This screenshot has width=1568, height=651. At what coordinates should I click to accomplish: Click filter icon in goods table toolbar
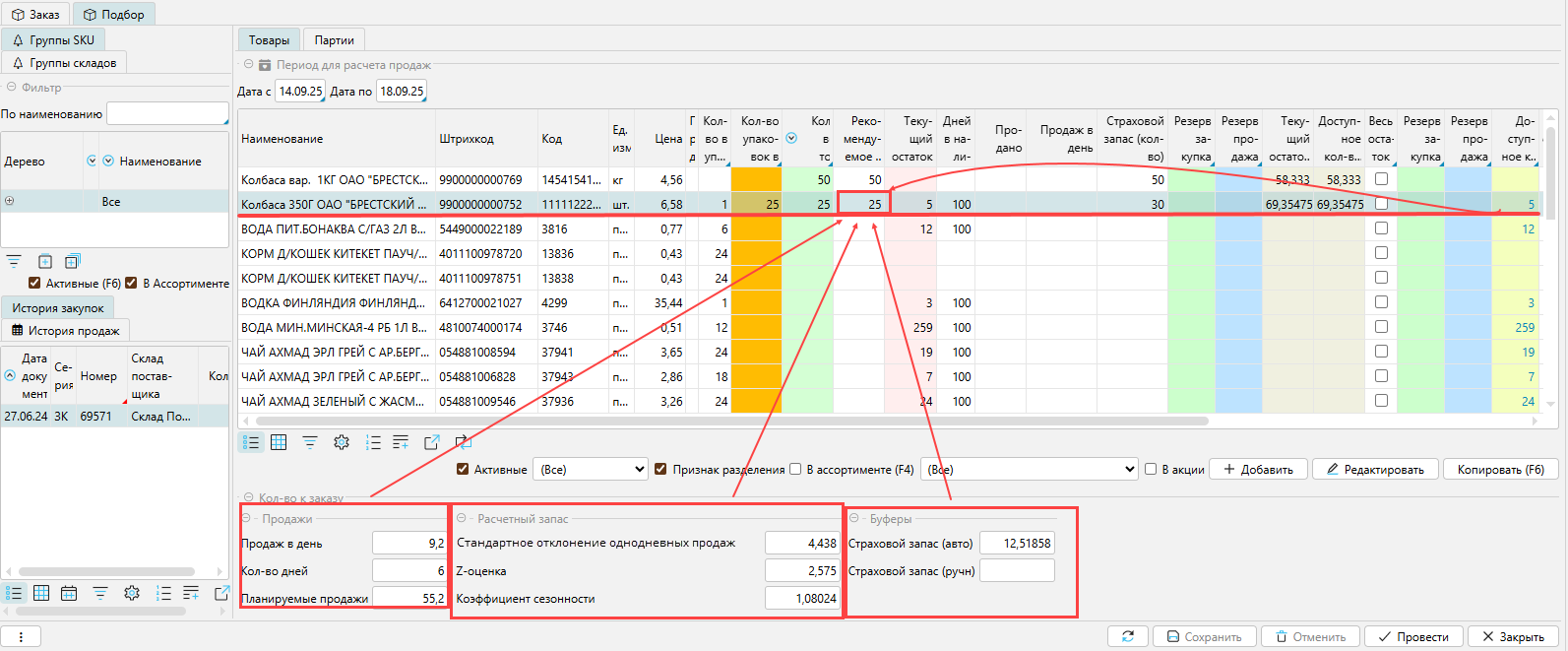310,443
